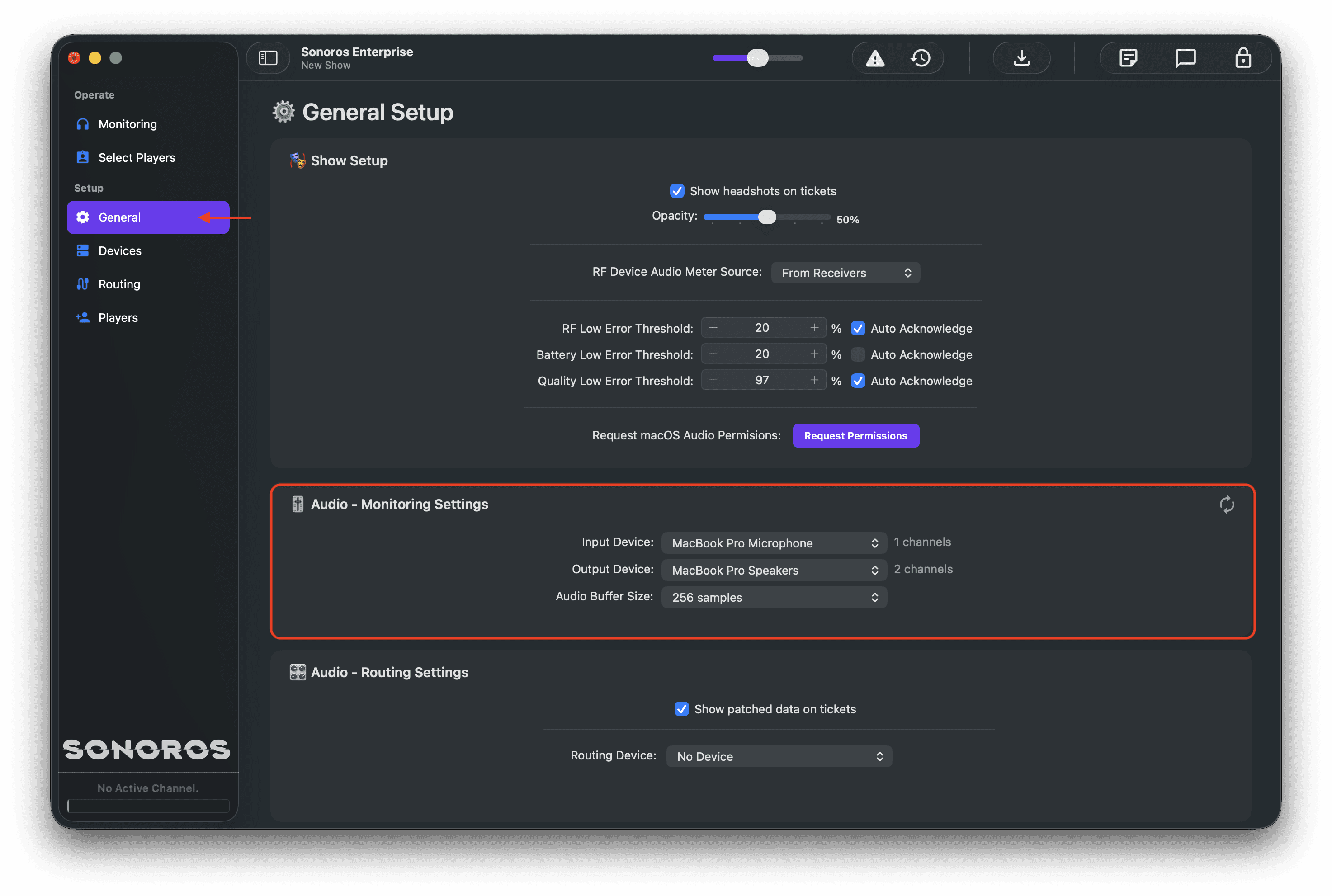
Task: Click the Devices rack icon in sidebar
Action: tap(83, 250)
